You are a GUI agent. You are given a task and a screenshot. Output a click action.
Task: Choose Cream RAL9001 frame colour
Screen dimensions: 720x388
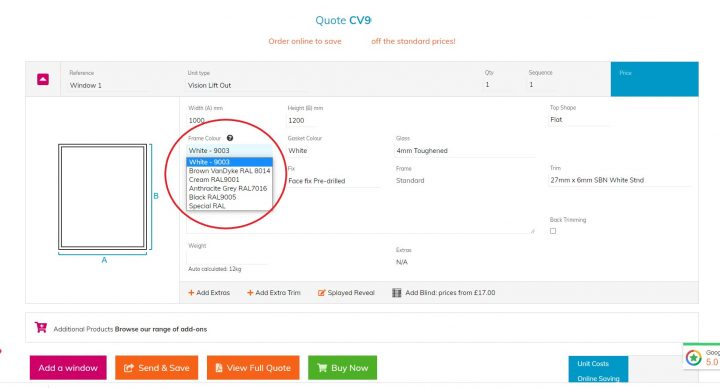tap(230, 180)
